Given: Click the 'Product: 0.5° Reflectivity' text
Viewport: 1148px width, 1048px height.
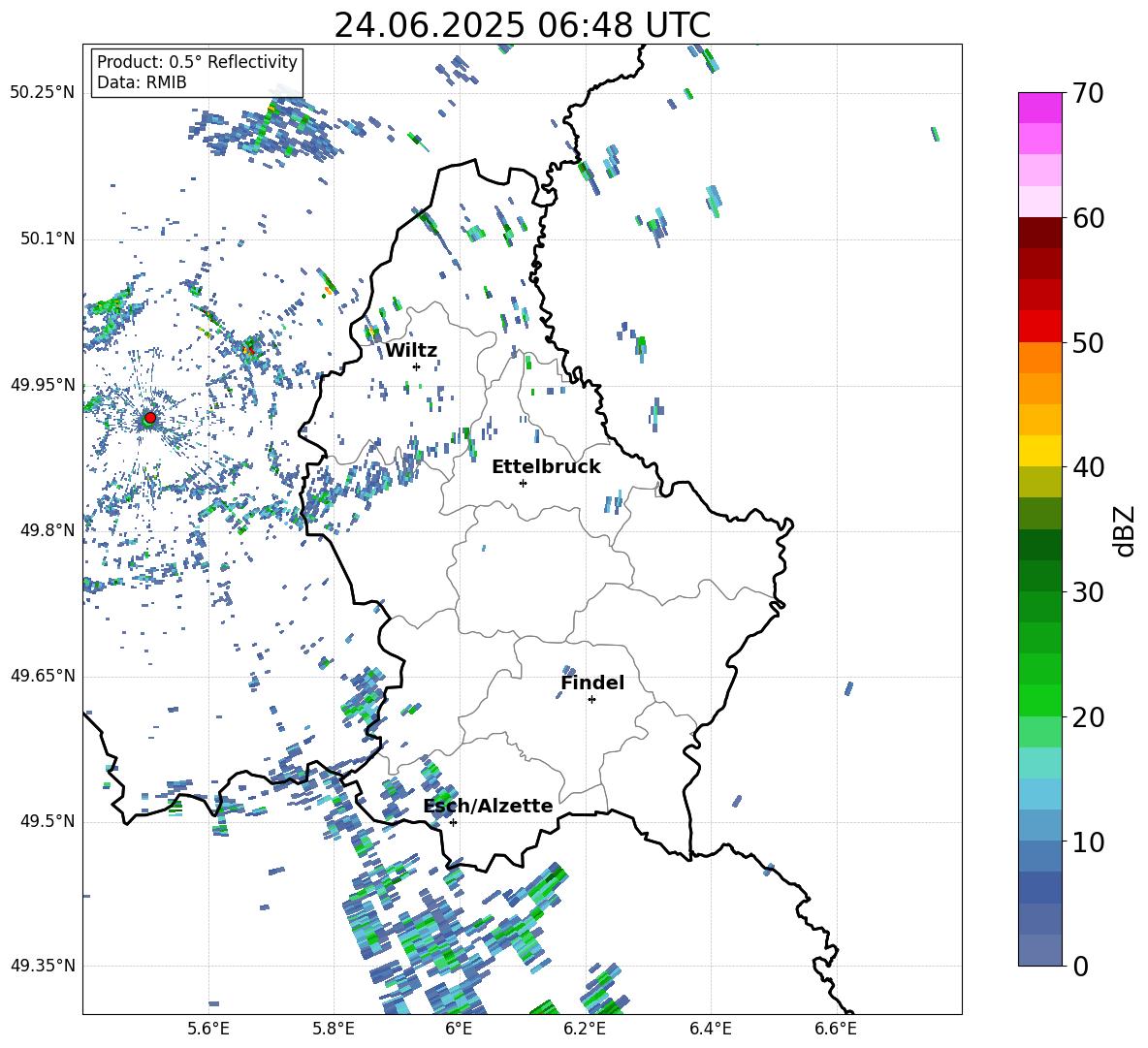Looking at the screenshot, I should pos(197,61).
